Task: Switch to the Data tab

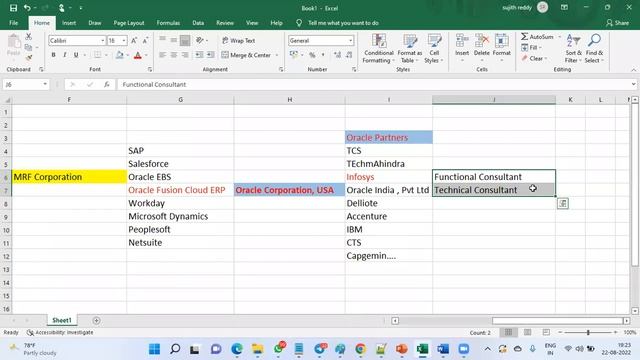Action: point(198,23)
